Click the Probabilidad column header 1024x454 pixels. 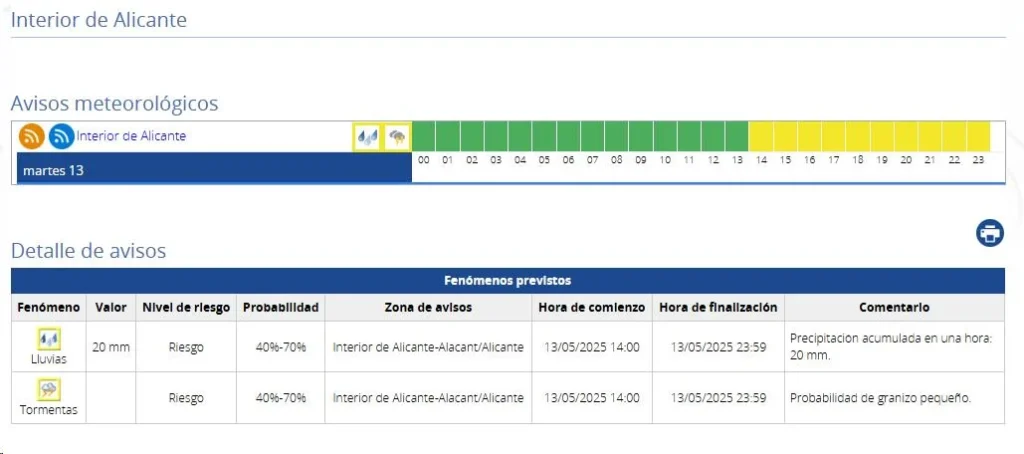pyautogui.click(x=280, y=307)
